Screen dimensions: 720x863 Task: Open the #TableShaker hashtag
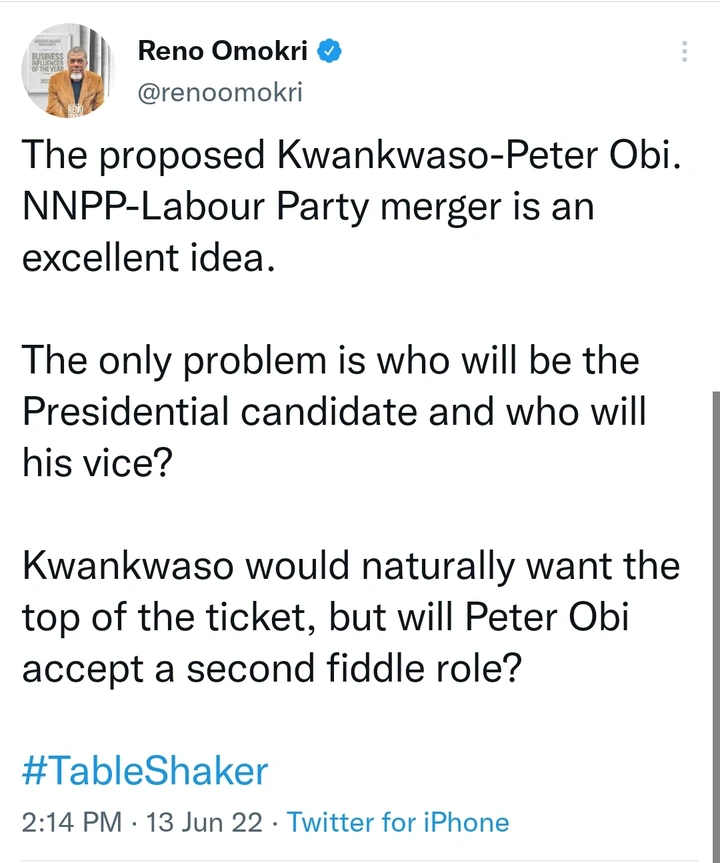[x=145, y=771]
